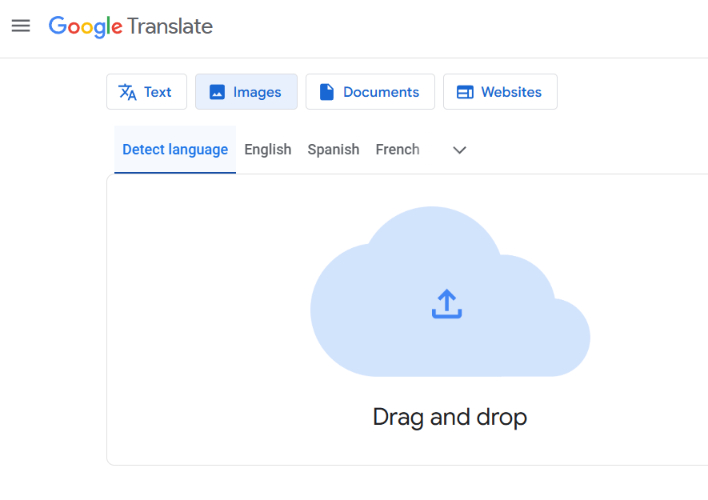Click the Google logo
The height and width of the screenshot is (500, 708).
pyautogui.click(x=85, y=27)
